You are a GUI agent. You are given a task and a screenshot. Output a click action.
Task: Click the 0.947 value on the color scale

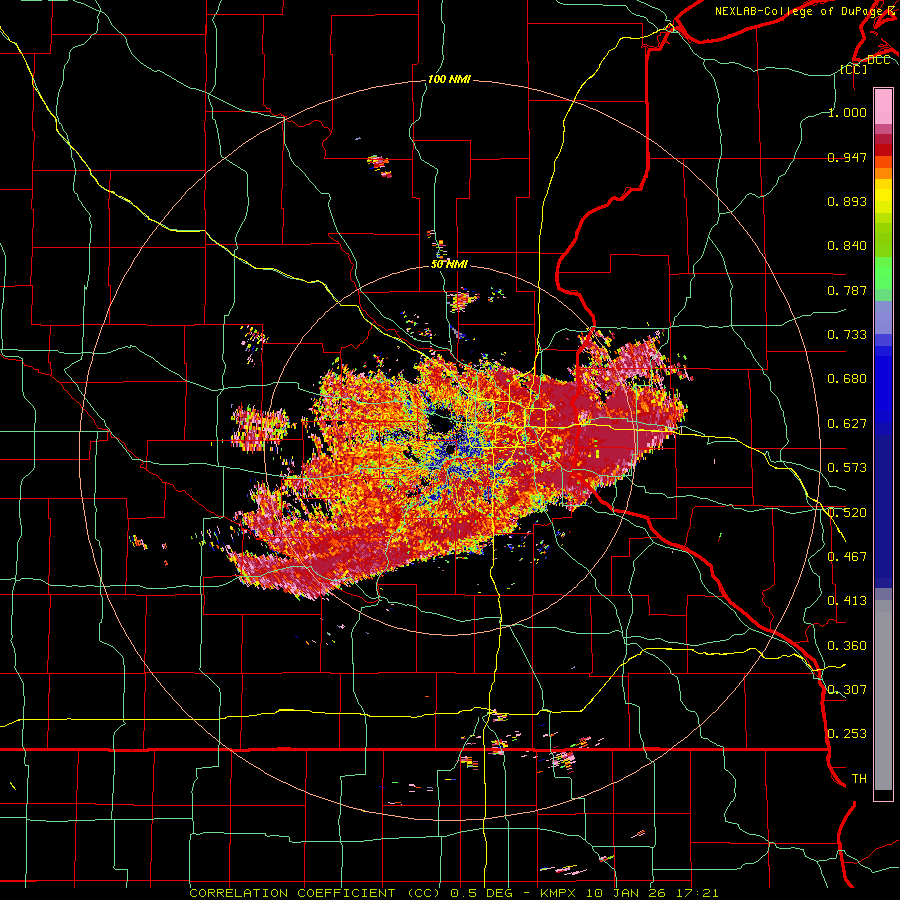tap(847, 157)
